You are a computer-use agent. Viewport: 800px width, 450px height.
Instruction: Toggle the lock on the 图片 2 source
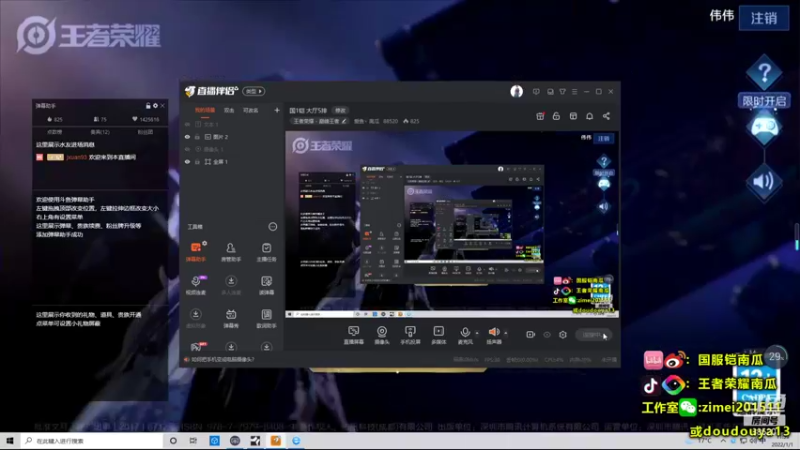pos(197,137)
